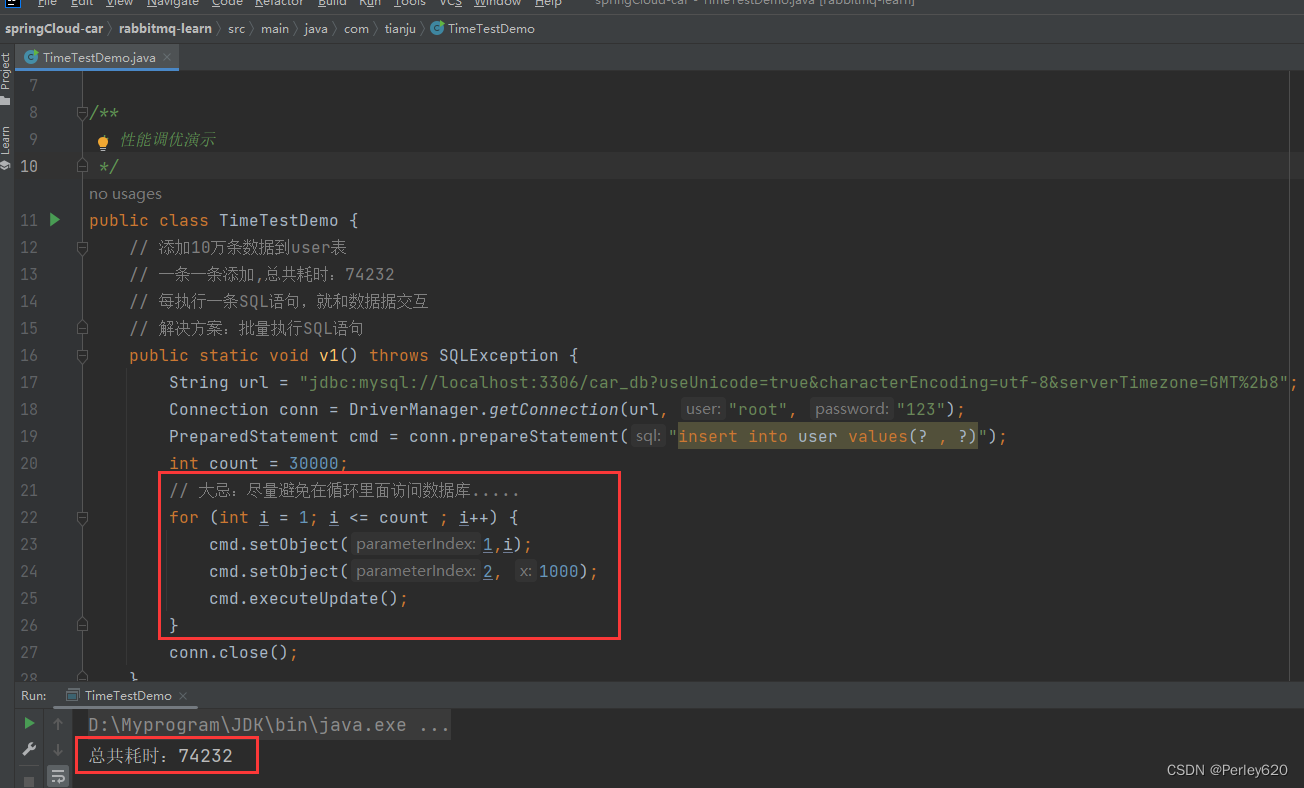The image size is (1304, 788).
Task: Click the java.exe command line in console
Action: pos(267,725)
